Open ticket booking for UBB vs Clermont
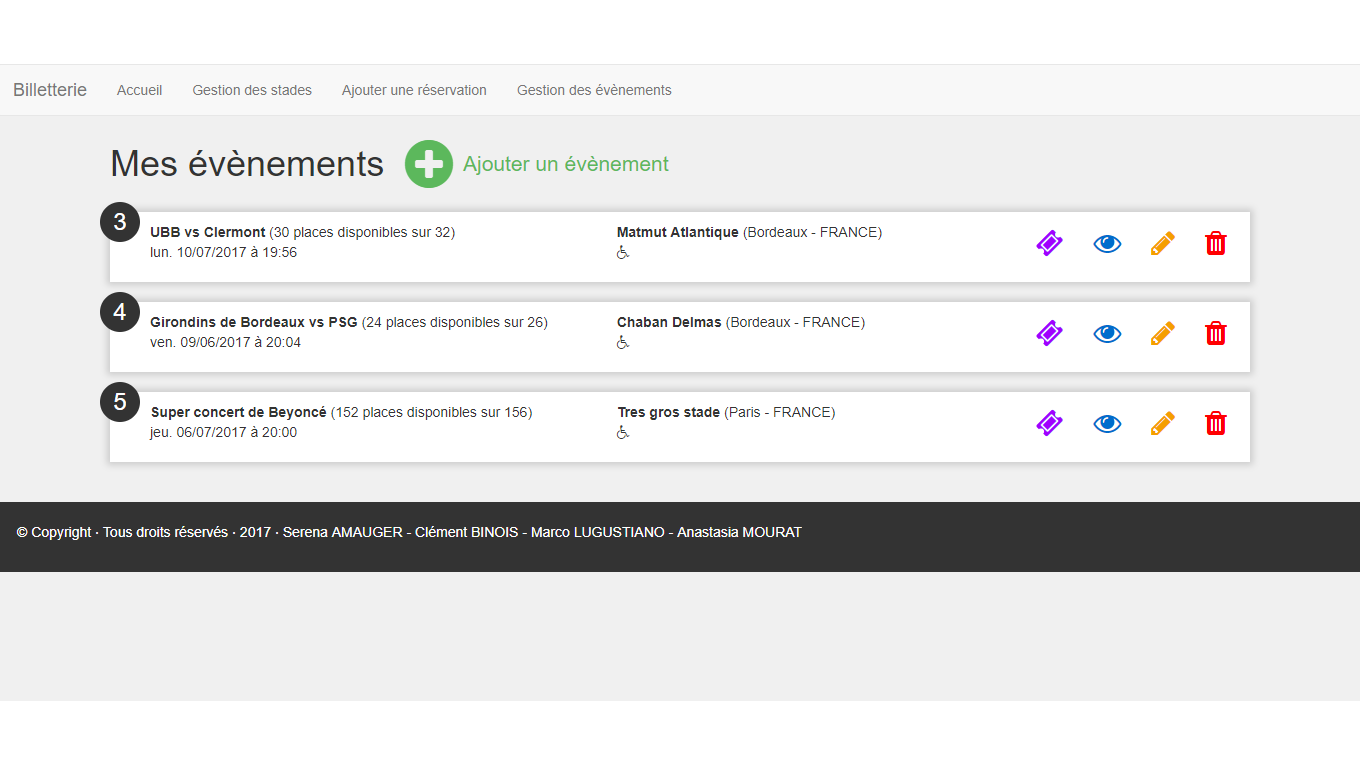 1049,243
